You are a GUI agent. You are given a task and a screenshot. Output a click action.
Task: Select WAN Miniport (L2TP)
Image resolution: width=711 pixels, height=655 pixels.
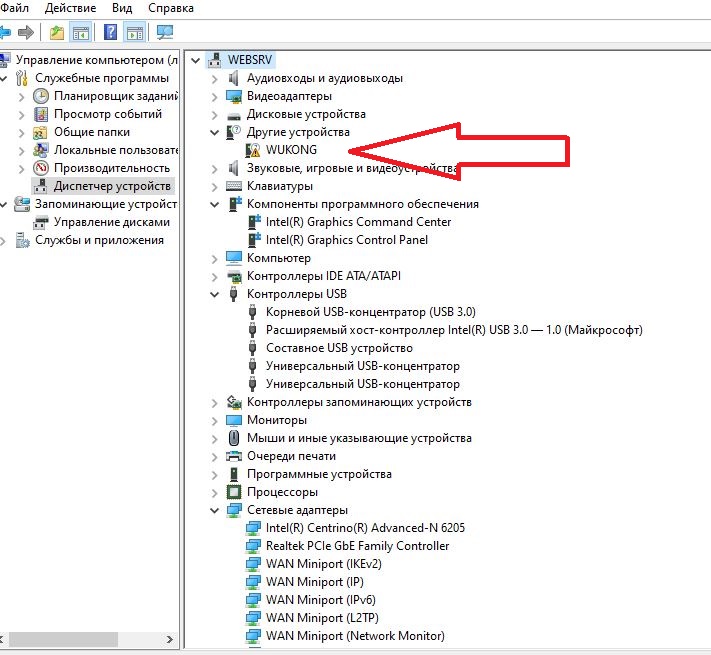(322, 618)
